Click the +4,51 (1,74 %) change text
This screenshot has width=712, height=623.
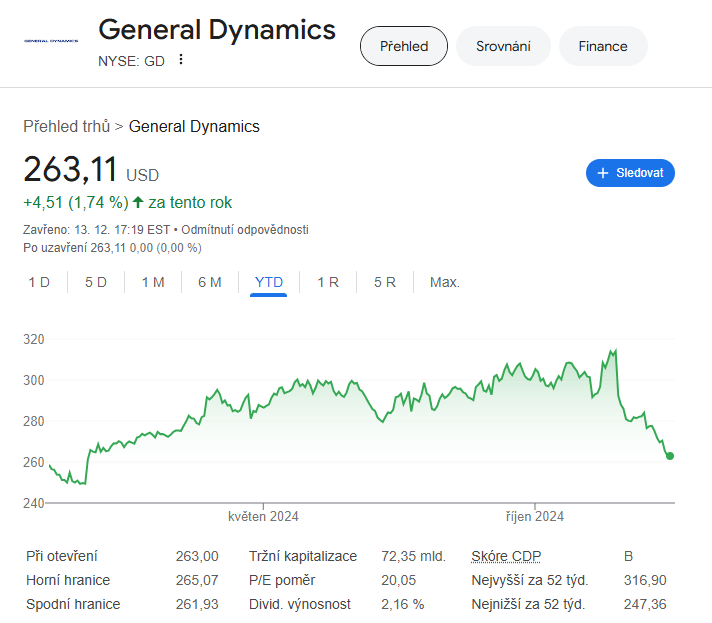tap(76, 203)
